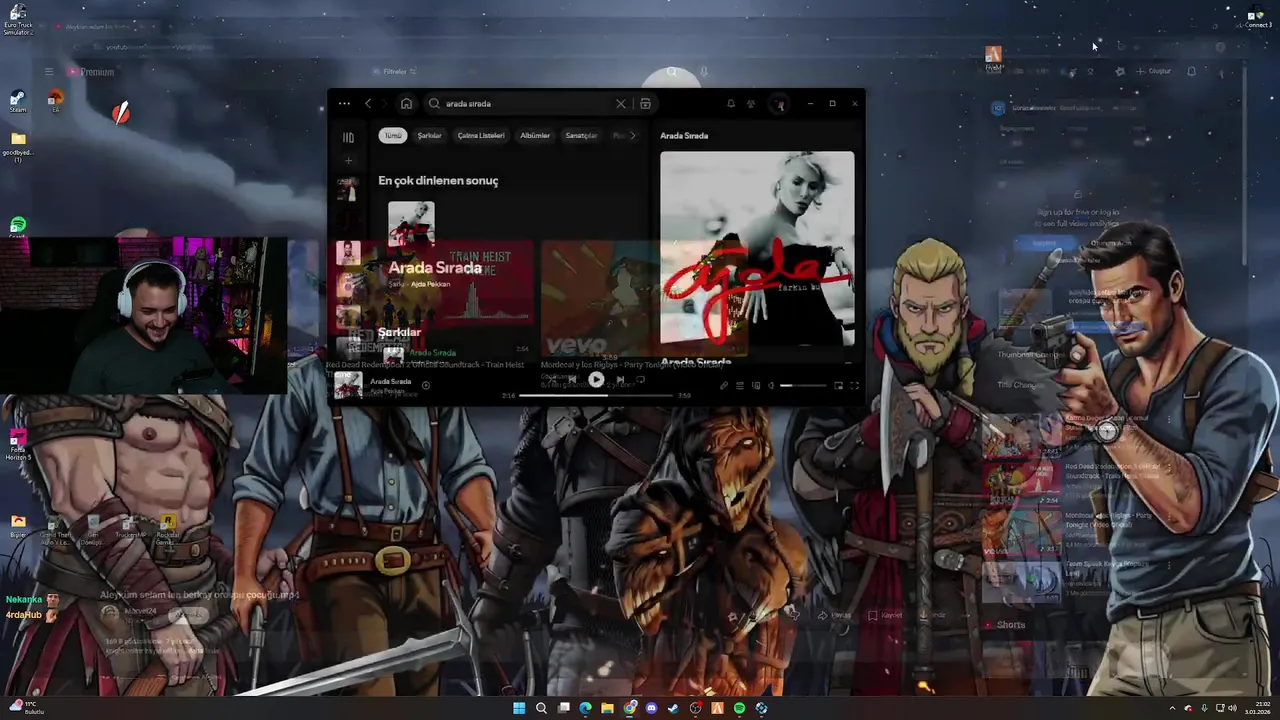The image size is (1280, 720).
Task: Add current song to liked songs
Action: [426, 385]
